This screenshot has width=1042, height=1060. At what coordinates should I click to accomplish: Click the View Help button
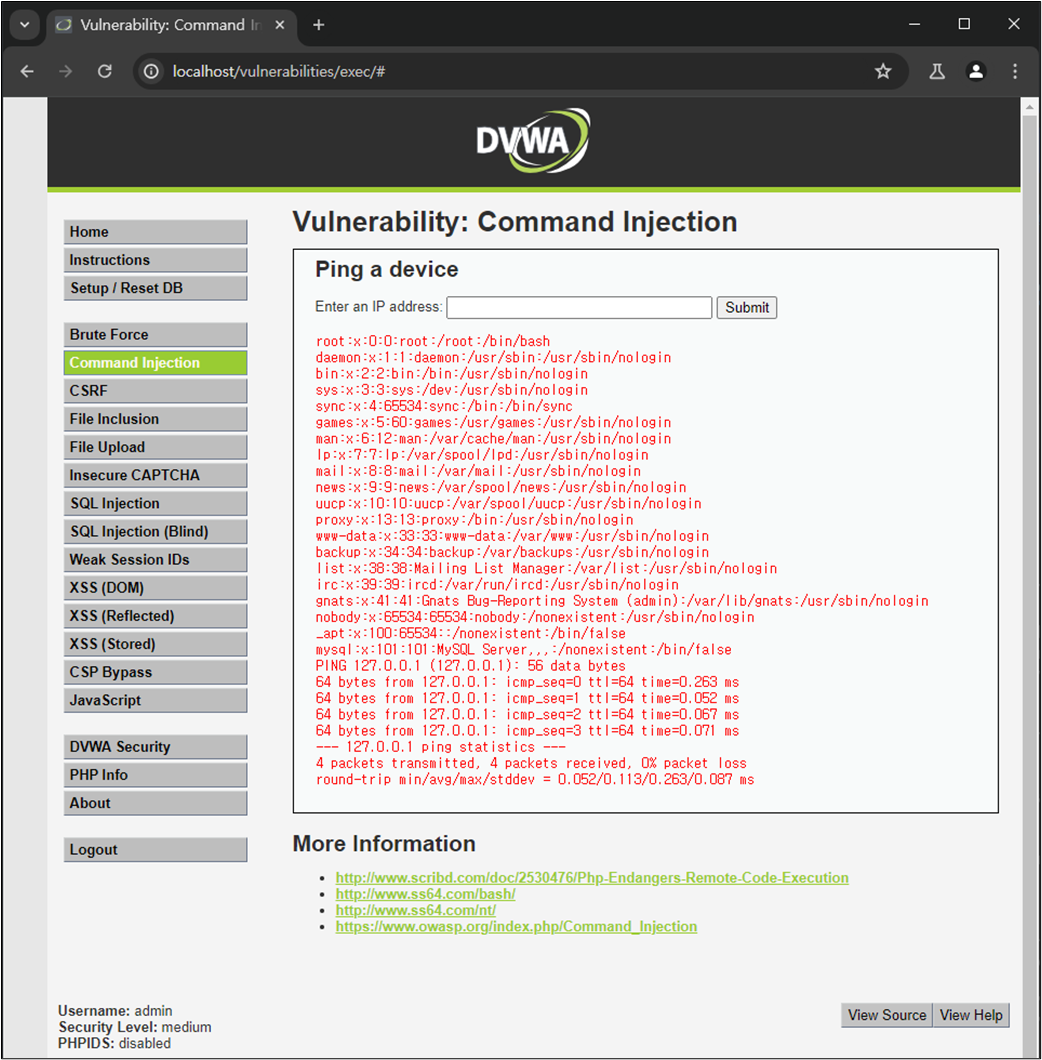pyautogui.click(x=971, y=1015)
